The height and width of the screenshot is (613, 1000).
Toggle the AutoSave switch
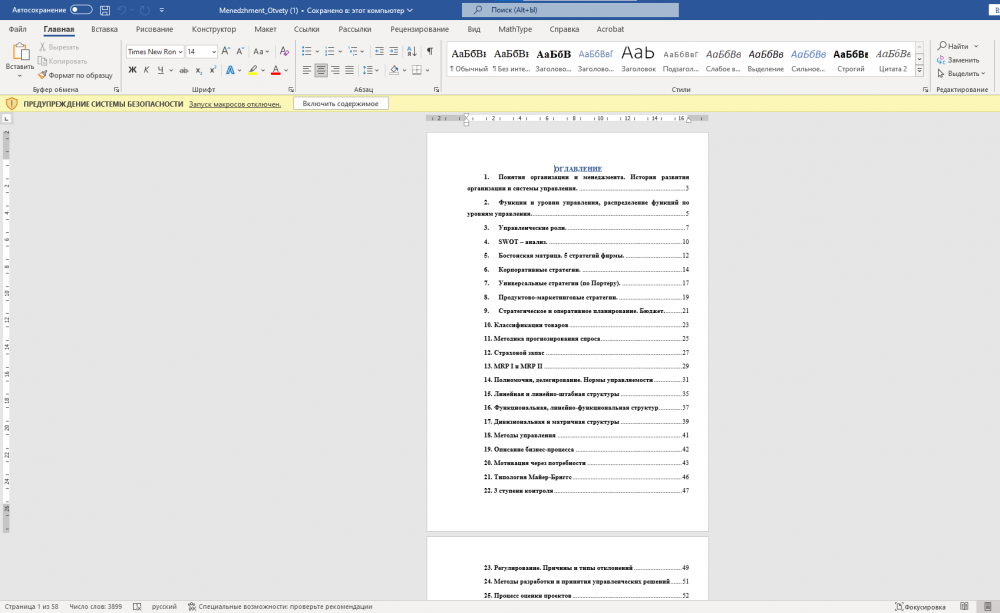81,9
